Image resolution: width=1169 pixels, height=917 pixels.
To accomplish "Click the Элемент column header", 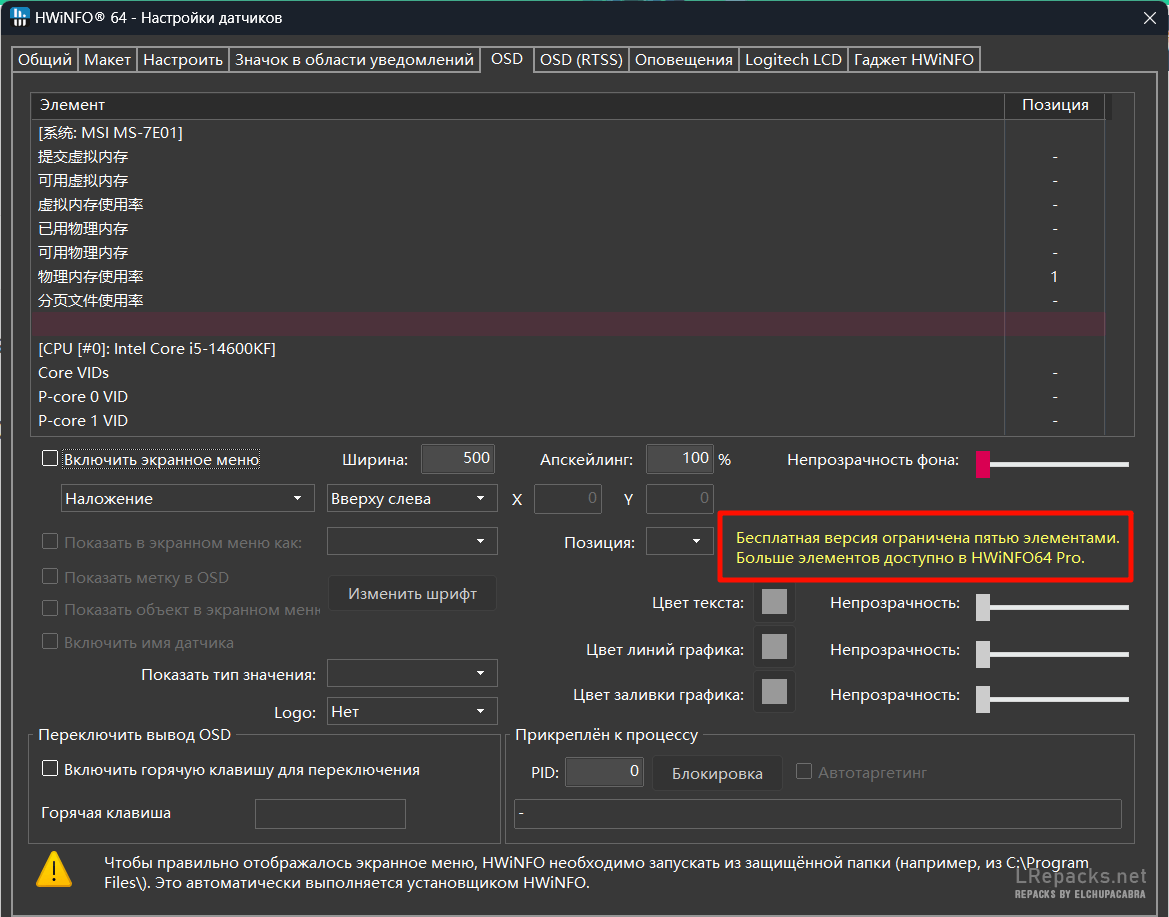I will coord(517,105).
